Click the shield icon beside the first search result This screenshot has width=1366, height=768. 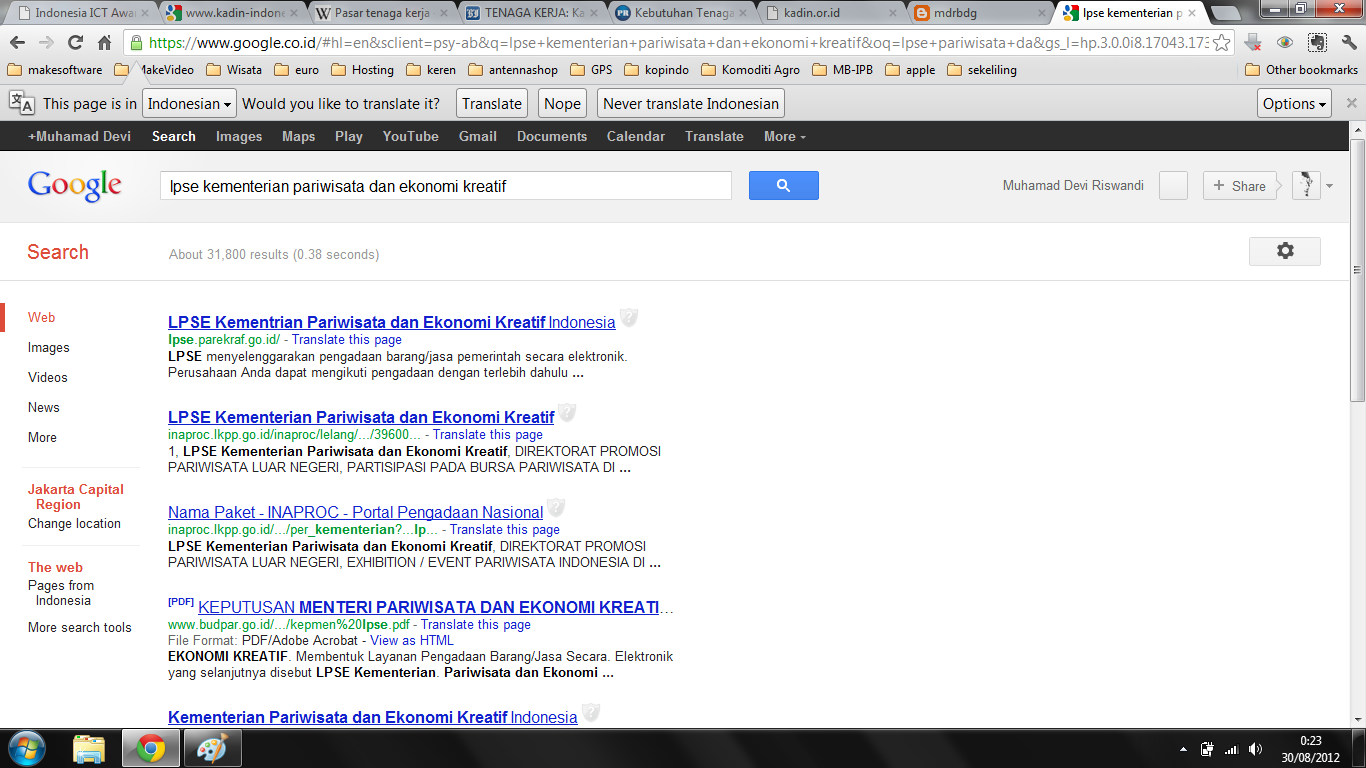click(x=628, y=318)
